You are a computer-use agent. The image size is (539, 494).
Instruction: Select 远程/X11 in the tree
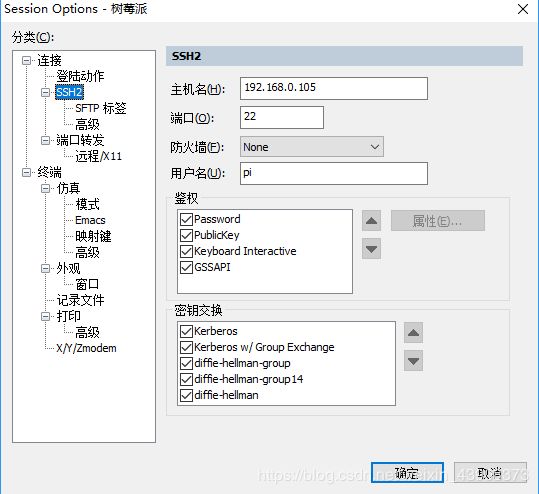point(99,156)
